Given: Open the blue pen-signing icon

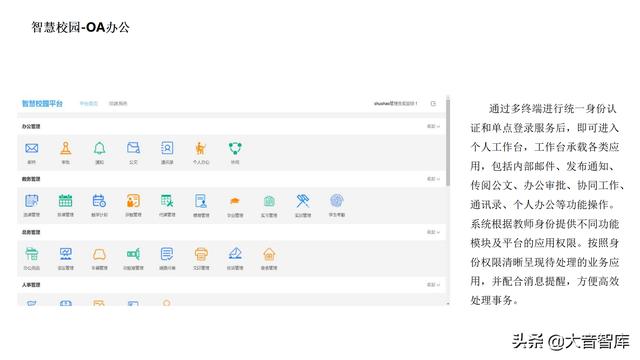Looking at the screenshot, I should pyautogui.click(x=235, y=254).
